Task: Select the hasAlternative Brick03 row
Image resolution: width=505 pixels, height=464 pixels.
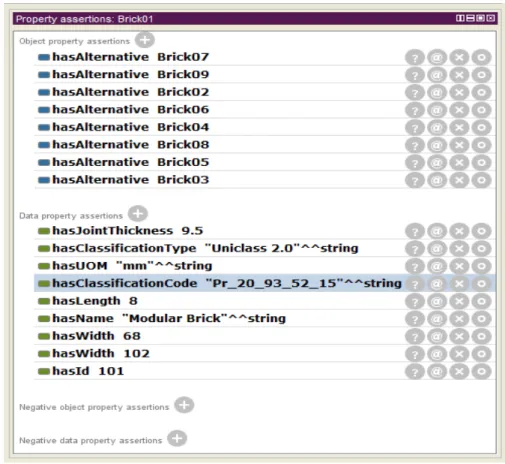Action: [x=265, y=180]
